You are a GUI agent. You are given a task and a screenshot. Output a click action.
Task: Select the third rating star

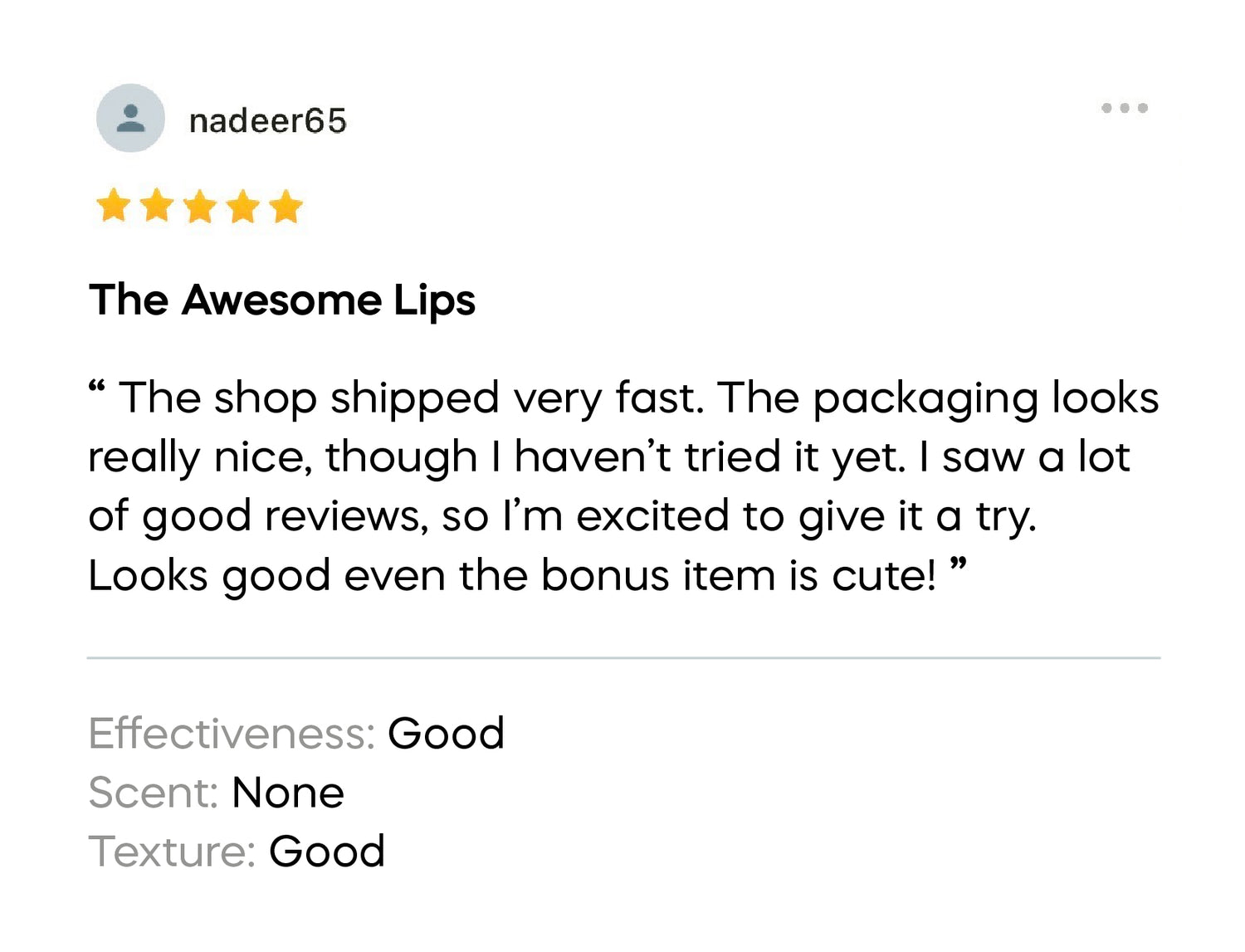pos(199,206)
